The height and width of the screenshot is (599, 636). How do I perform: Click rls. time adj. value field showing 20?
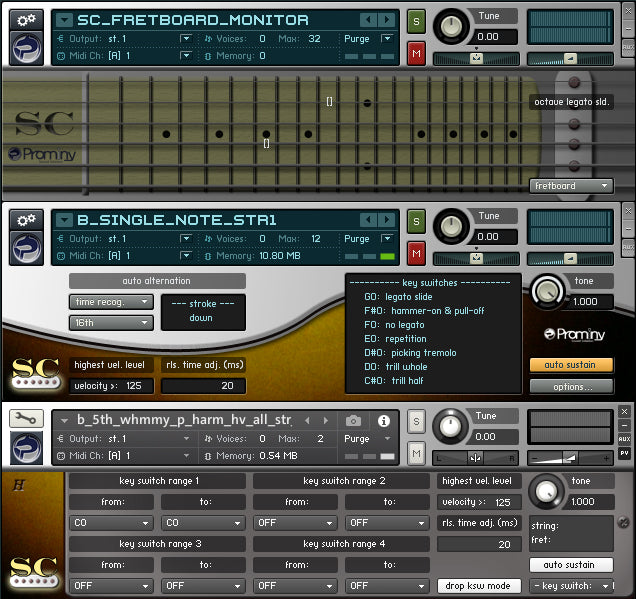pyautogui.click(x=204, y=386)
